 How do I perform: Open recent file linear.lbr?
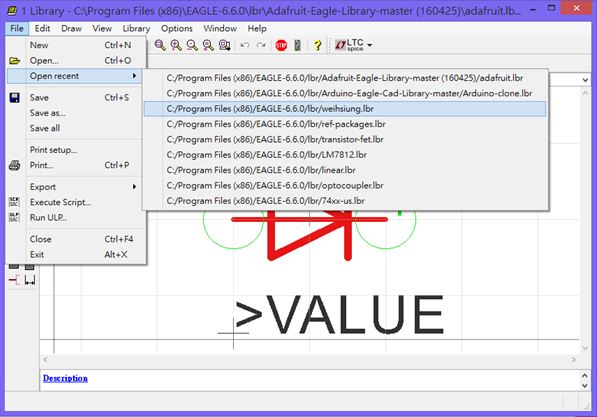click(x=345, y=170)
